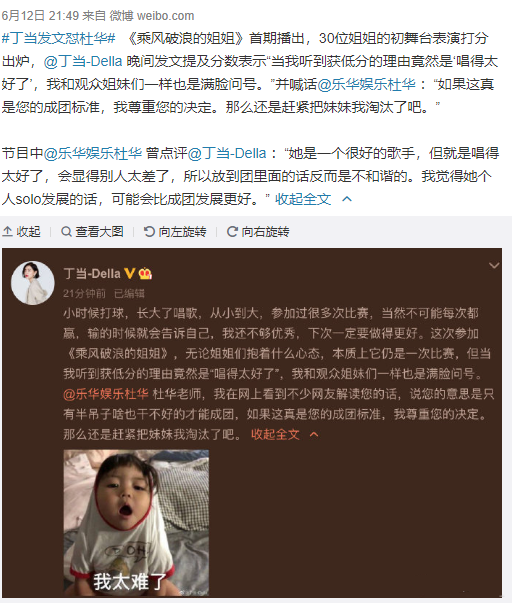Click the crown membership icon beside 丁当-Della

pos(145,273)
